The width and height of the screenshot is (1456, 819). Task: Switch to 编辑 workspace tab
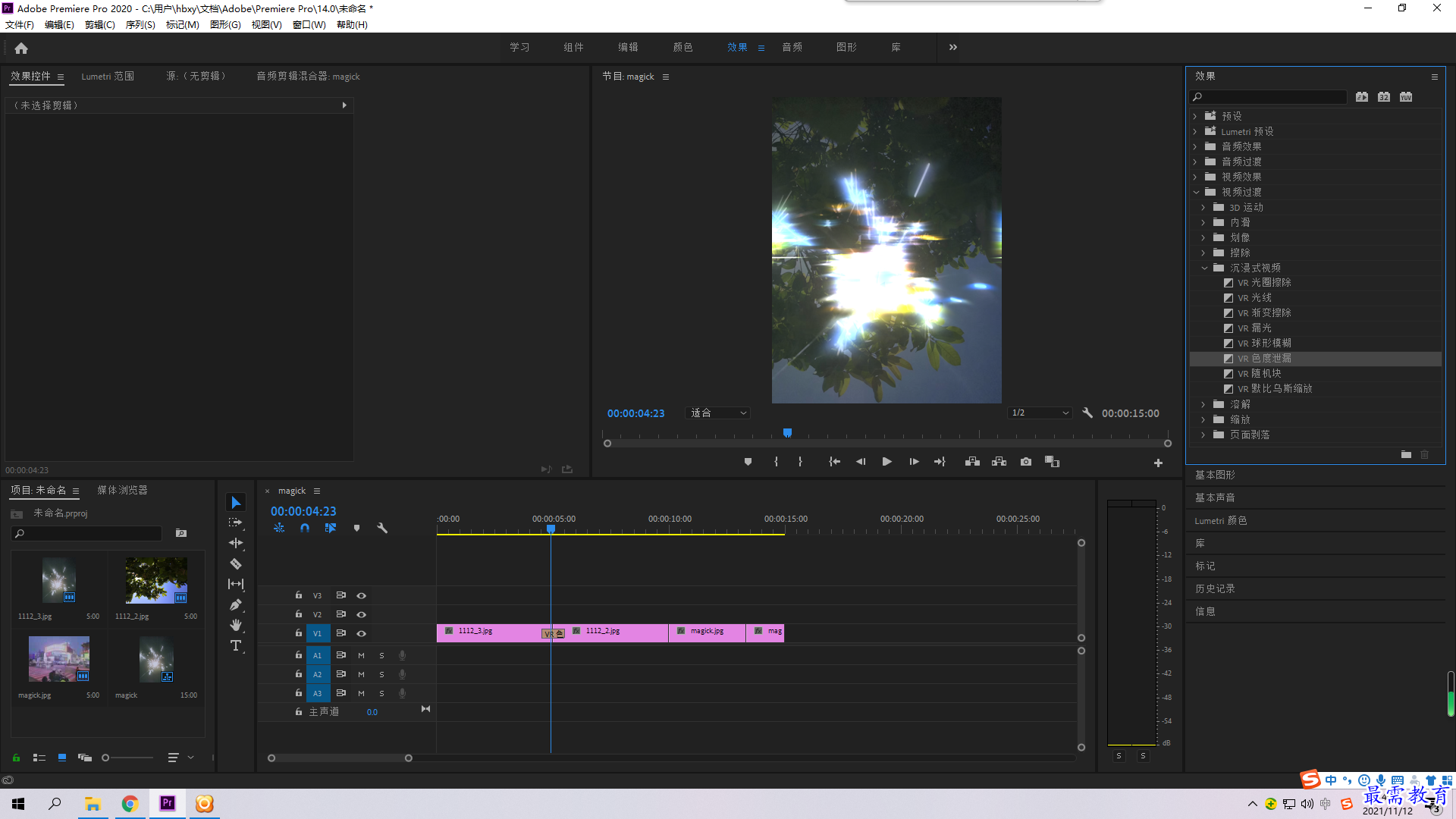[x=628, y=47]
